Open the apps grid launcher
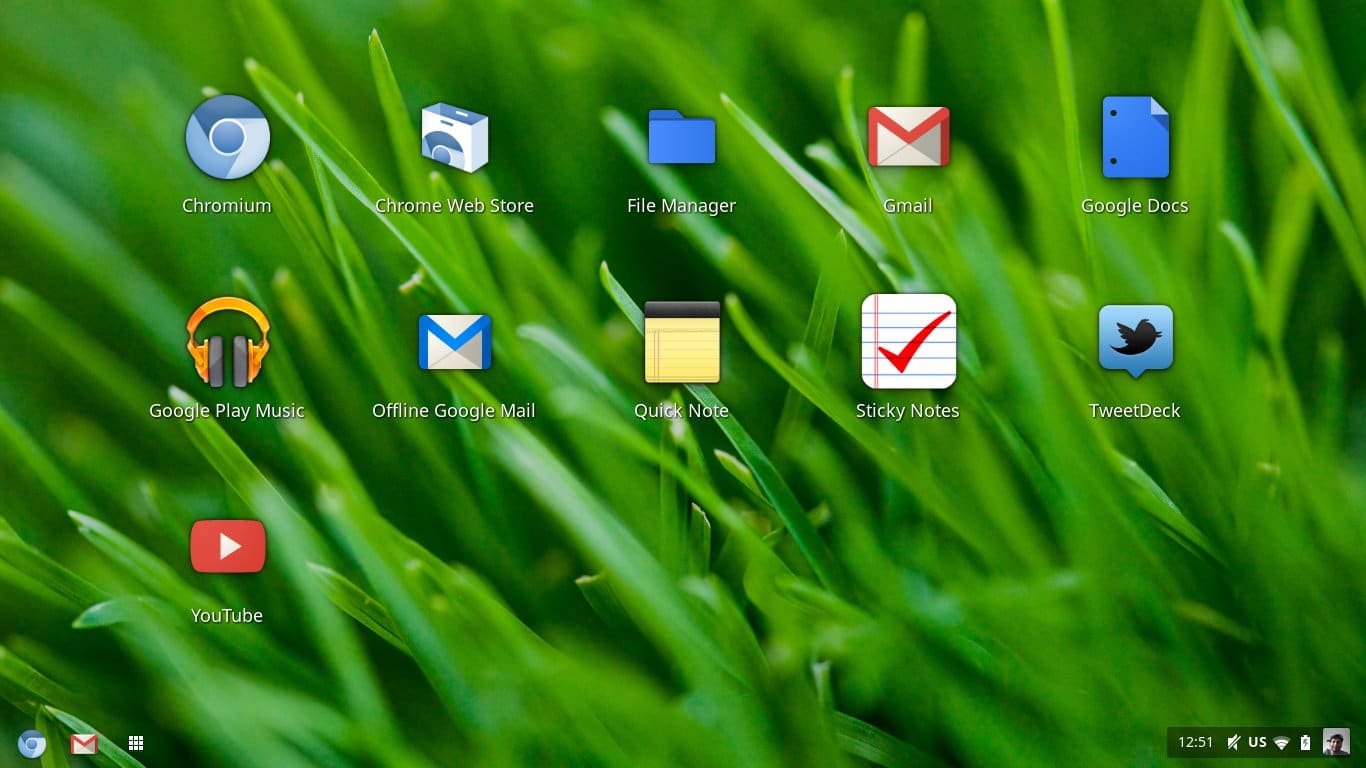The width and height of the screenshot is (1366, 768). point(136,743)
